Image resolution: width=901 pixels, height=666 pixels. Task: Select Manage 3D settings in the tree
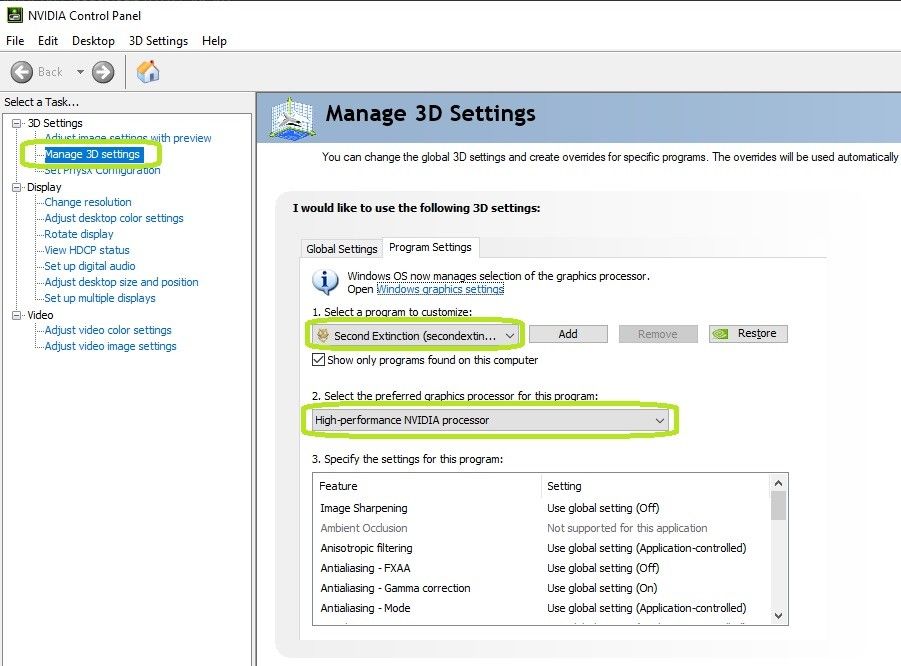click(93, 154)
